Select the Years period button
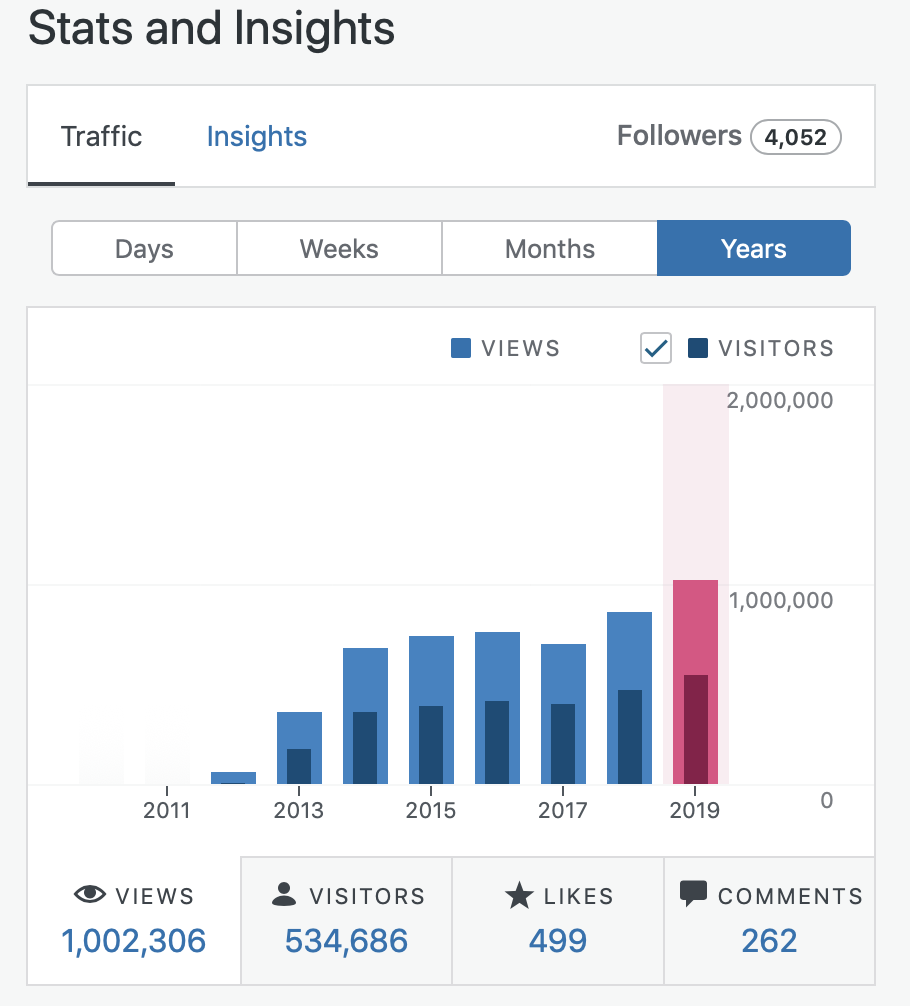 753,248
